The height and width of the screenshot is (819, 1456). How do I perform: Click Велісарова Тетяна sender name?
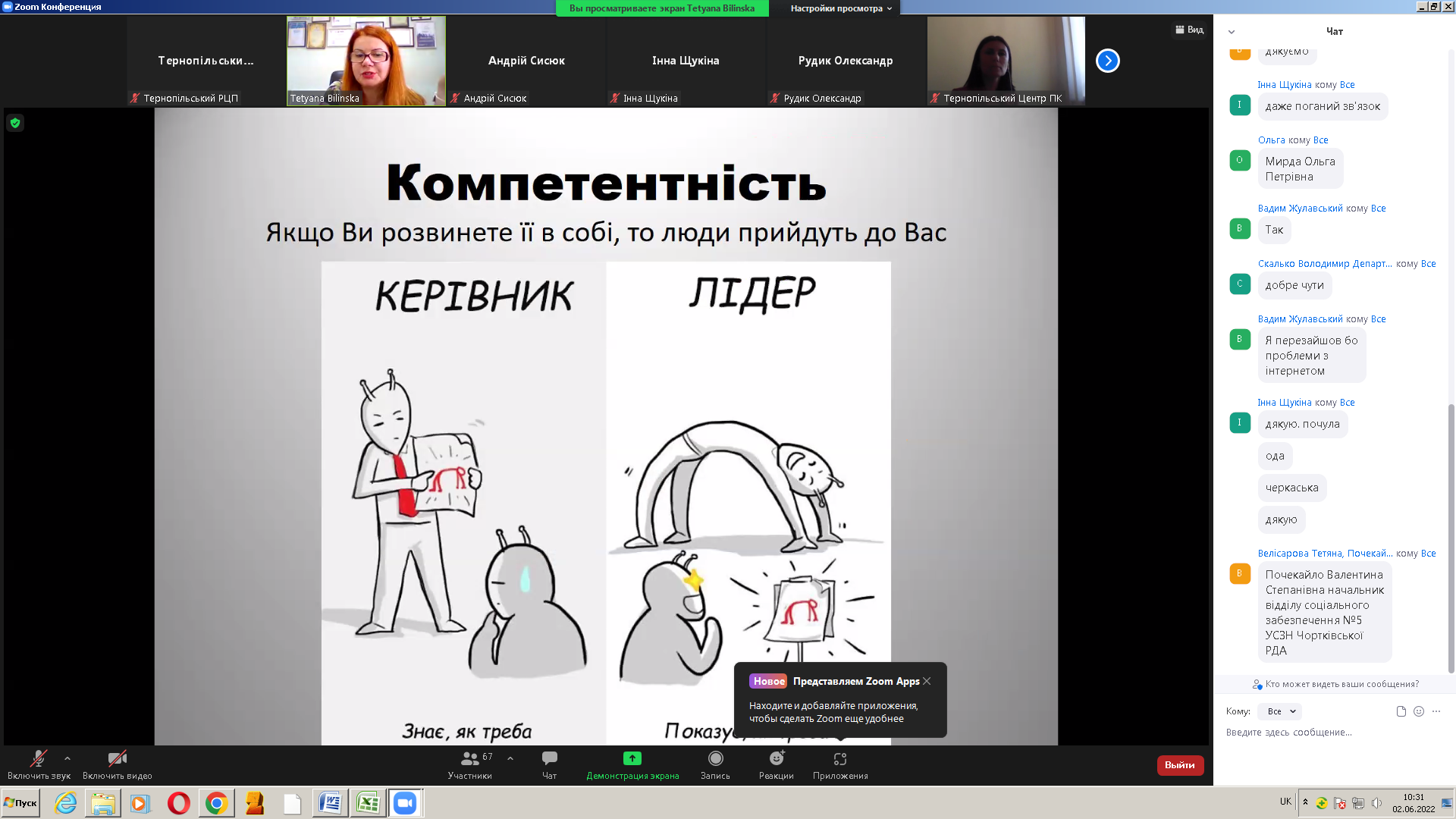tap(1325, 554)
